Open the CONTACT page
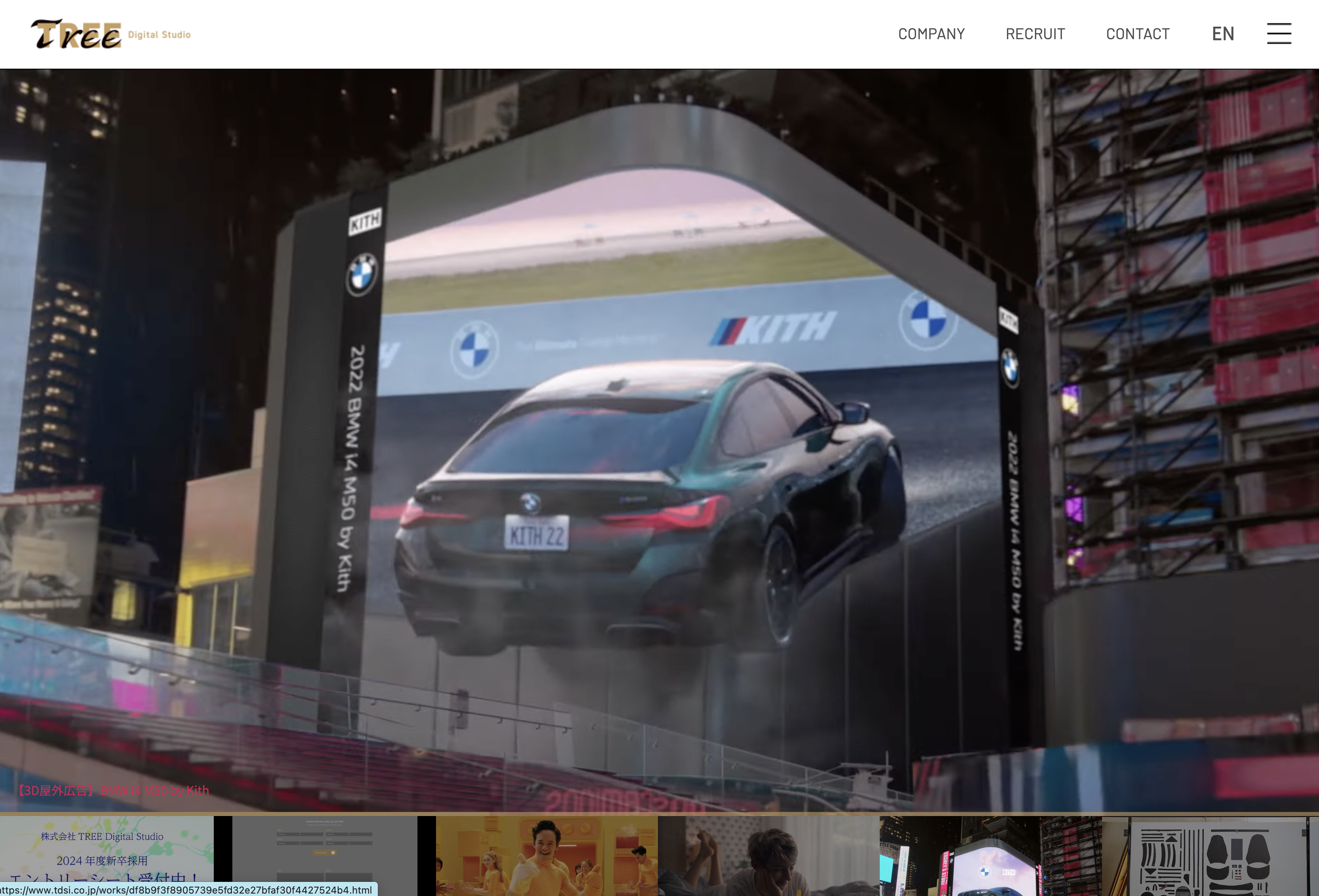Screen dimensions: 1319x896 [x=1138, y=34]
